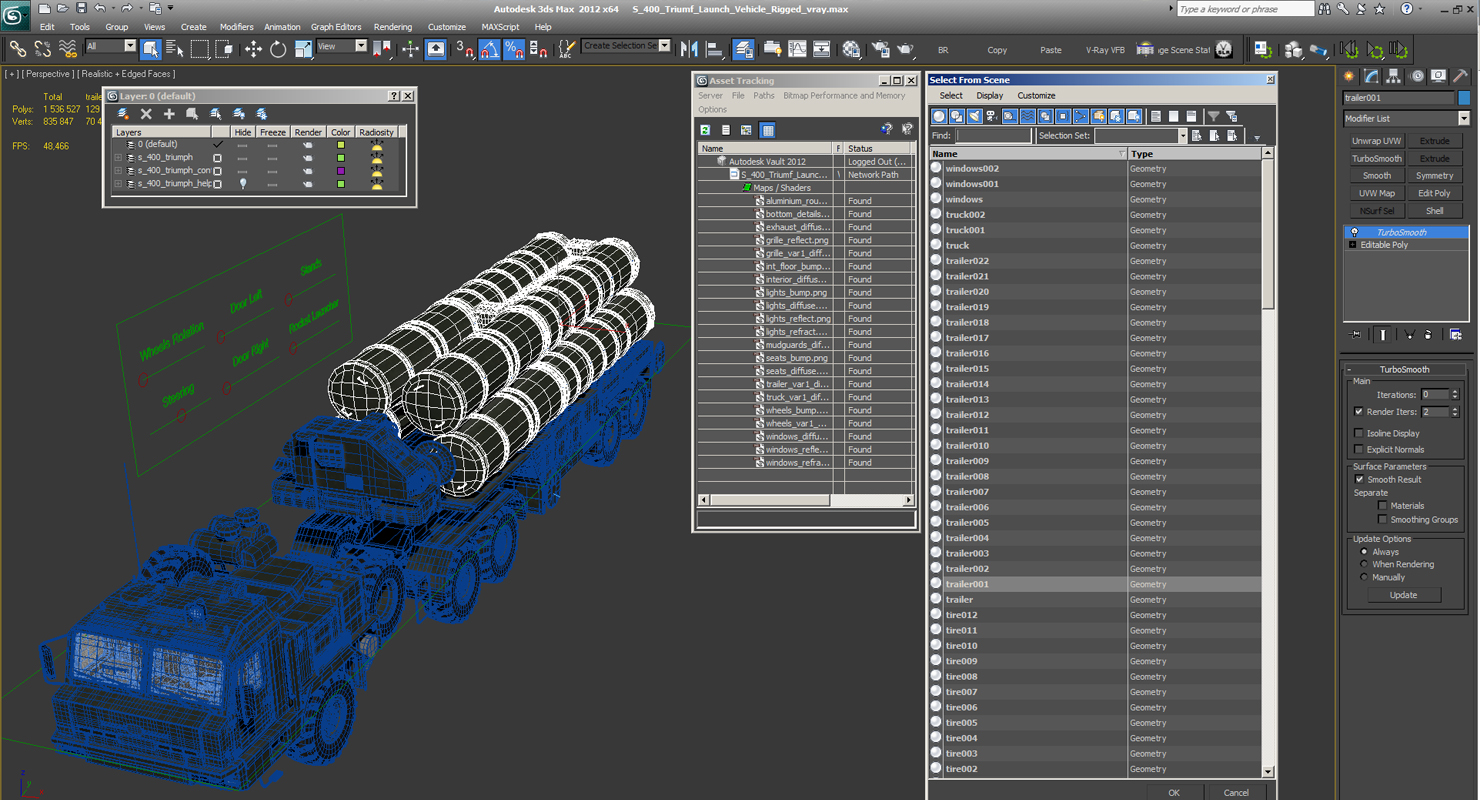Open the Motion command panel tab
The width and height of the screenshot is (1480, 800).
coord(1417,76)
